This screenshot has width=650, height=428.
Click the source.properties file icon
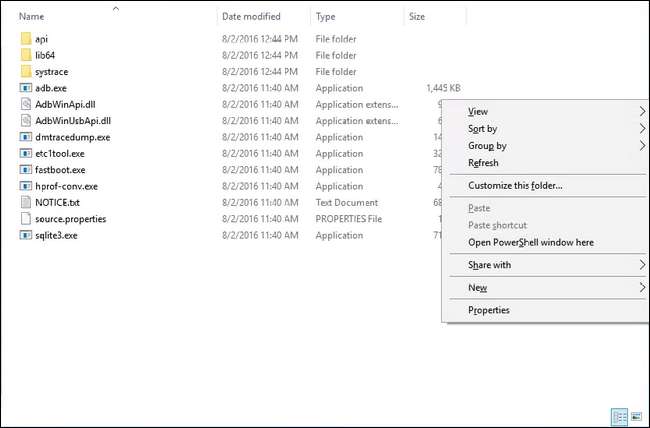coord(26,219)
